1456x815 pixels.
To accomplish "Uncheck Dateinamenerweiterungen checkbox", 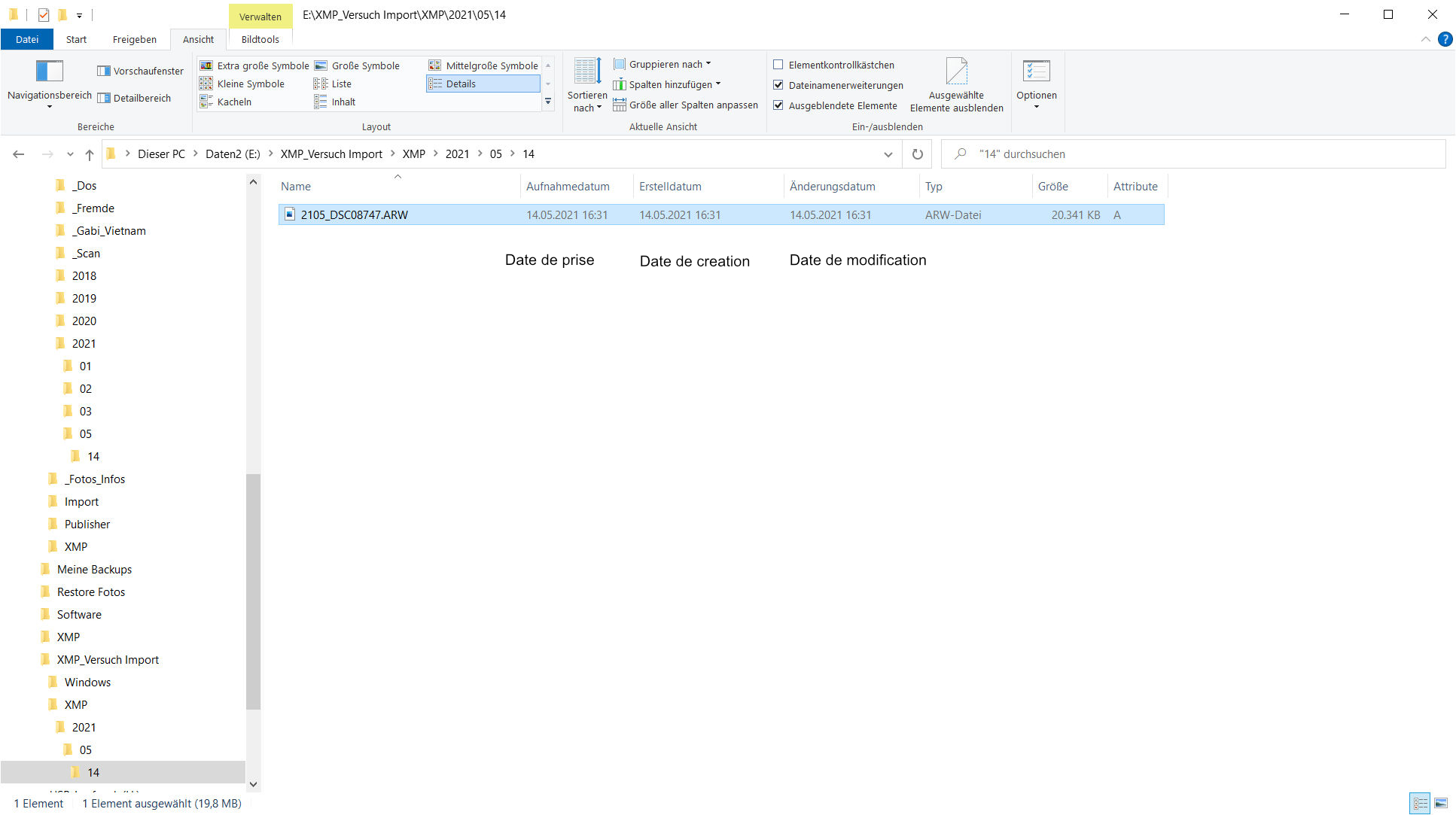I will point(778,85).
